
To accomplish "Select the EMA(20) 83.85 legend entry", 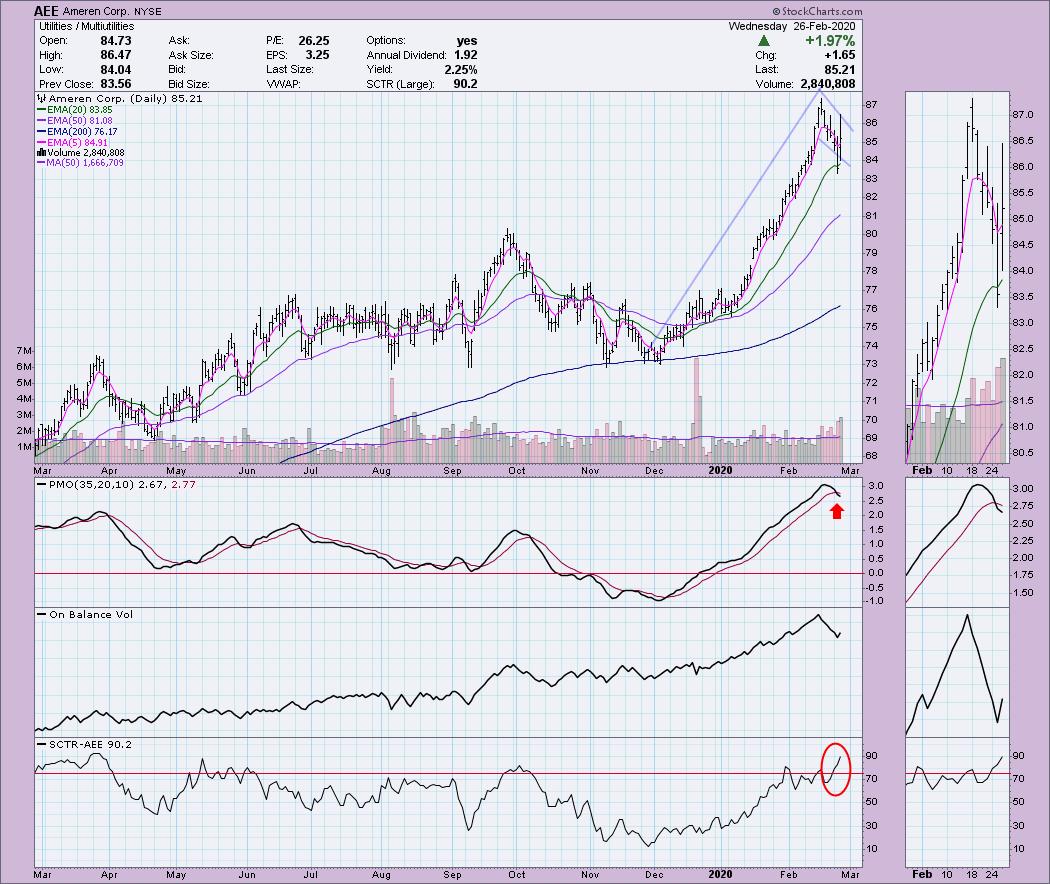I will pyautogui.click(x=76, y=109).
